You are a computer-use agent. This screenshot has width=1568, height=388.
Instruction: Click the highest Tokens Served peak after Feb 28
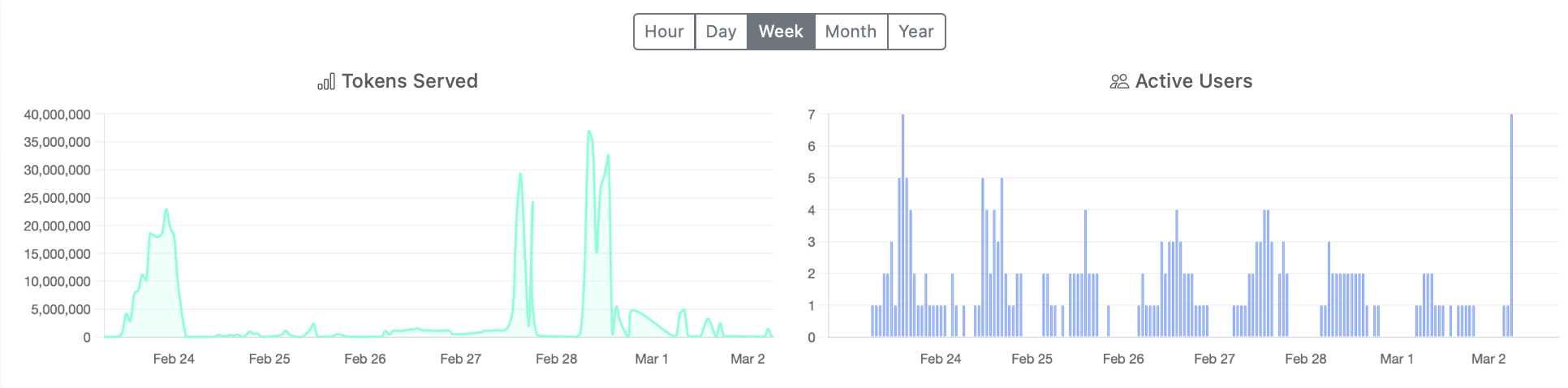pyautogui.click(x=589, y=131)
